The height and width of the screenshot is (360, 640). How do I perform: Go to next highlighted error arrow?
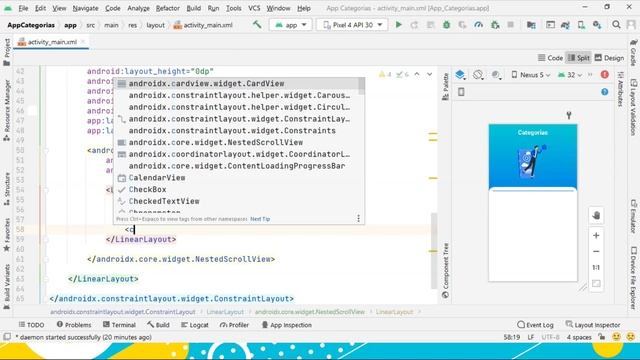429,74
